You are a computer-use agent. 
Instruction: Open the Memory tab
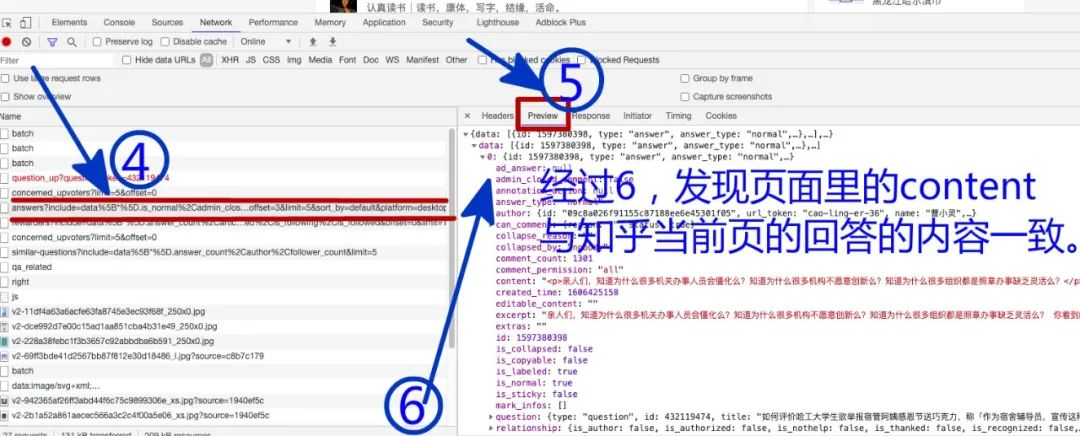pos(330,23)
